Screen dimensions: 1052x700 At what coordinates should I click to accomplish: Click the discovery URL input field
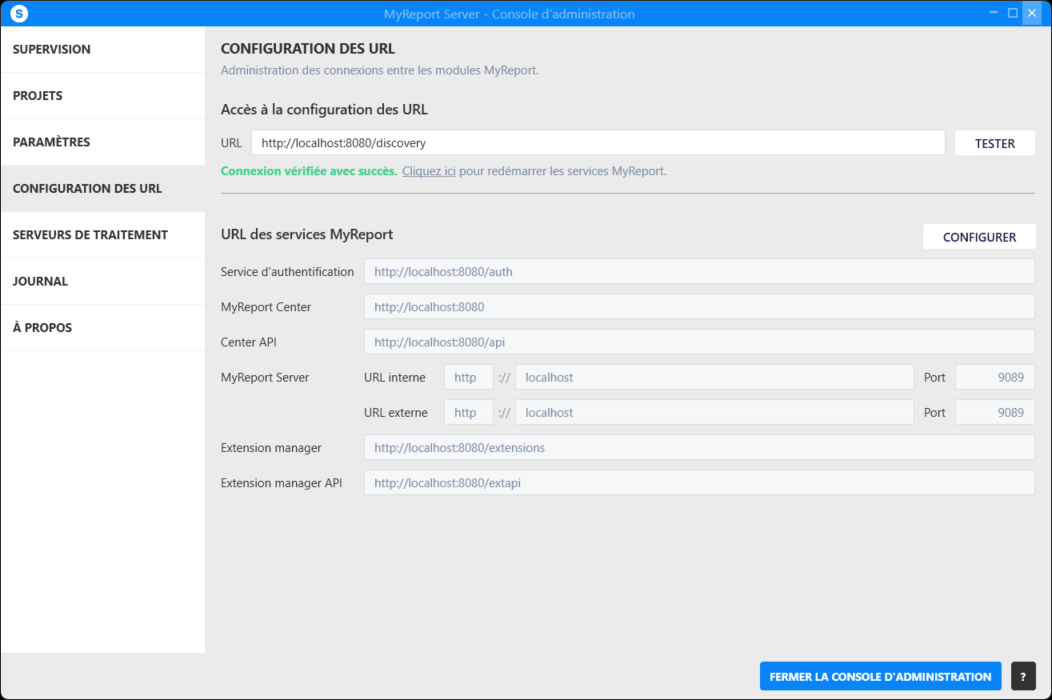pyautogui.click(x=597, y=143)
